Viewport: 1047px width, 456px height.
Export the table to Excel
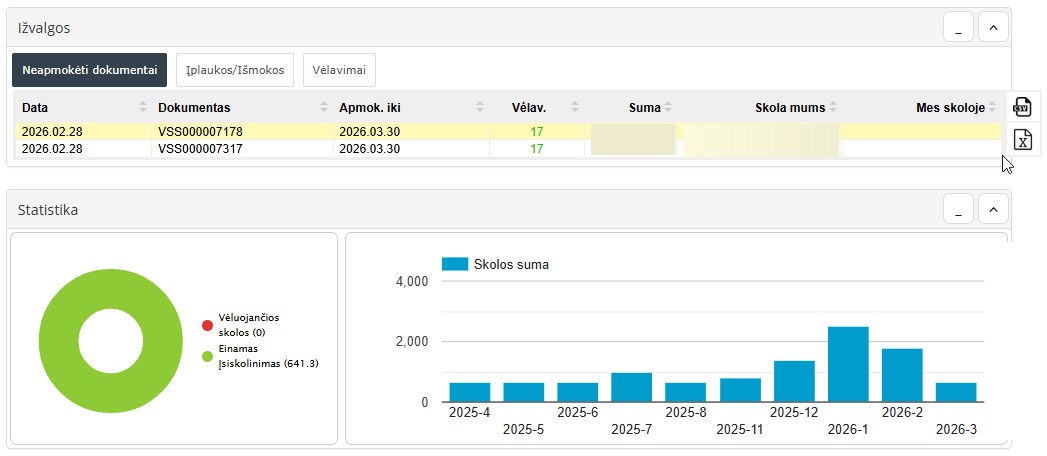tap(1022, 140)
